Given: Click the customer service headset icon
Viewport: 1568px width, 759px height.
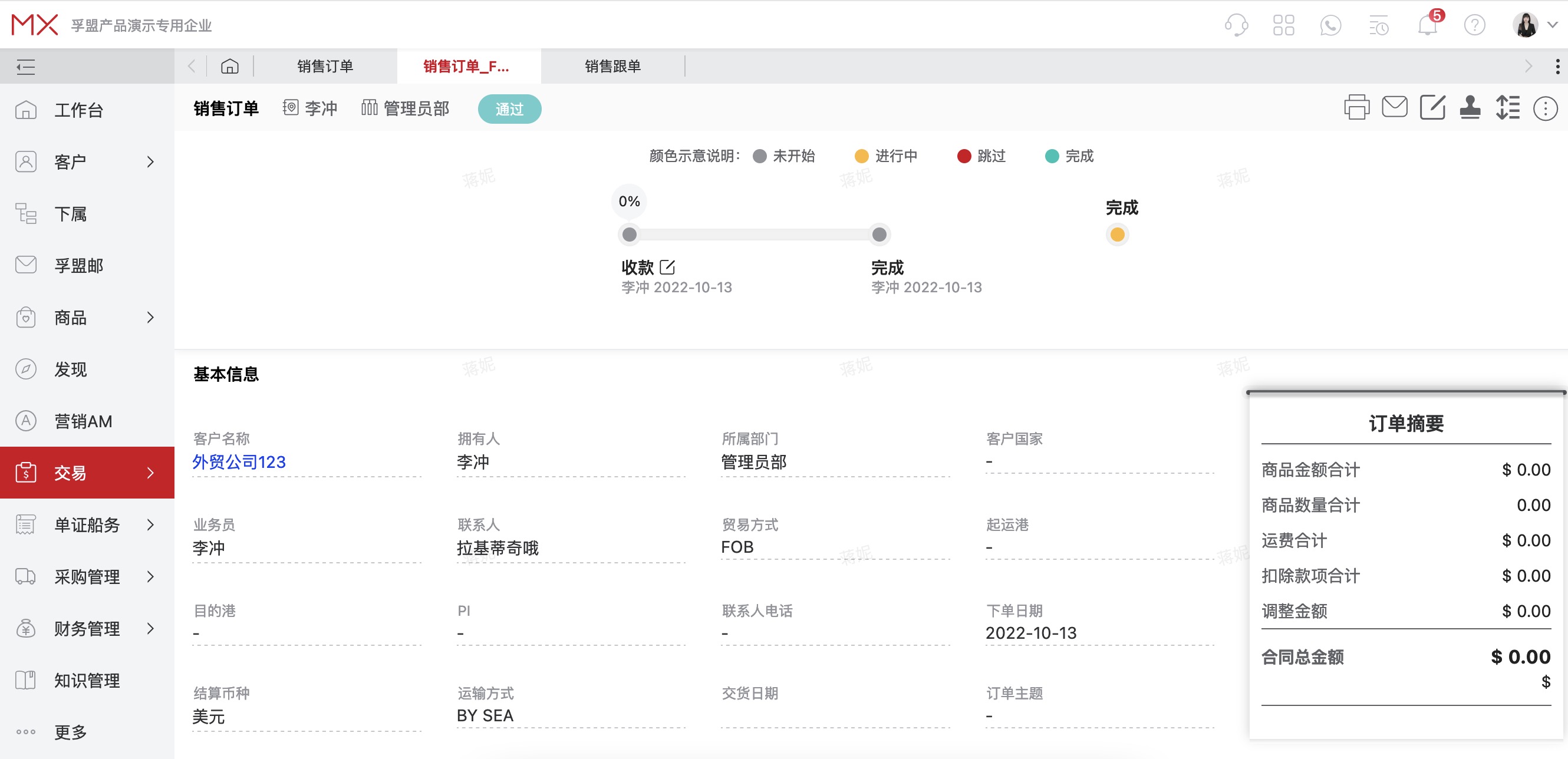Looking at the screenshot, I should (1236, 25).
